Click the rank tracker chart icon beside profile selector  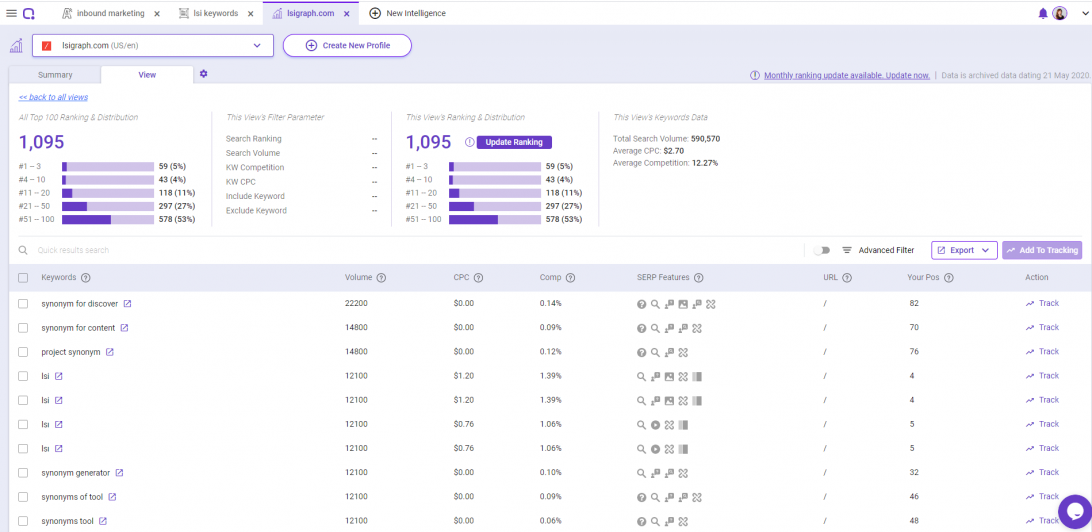coord(15,46)
